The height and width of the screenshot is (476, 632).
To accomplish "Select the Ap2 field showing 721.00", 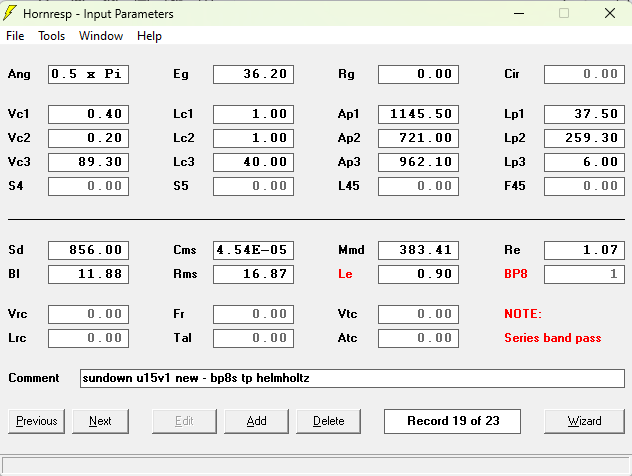I will tap(418, 138).
